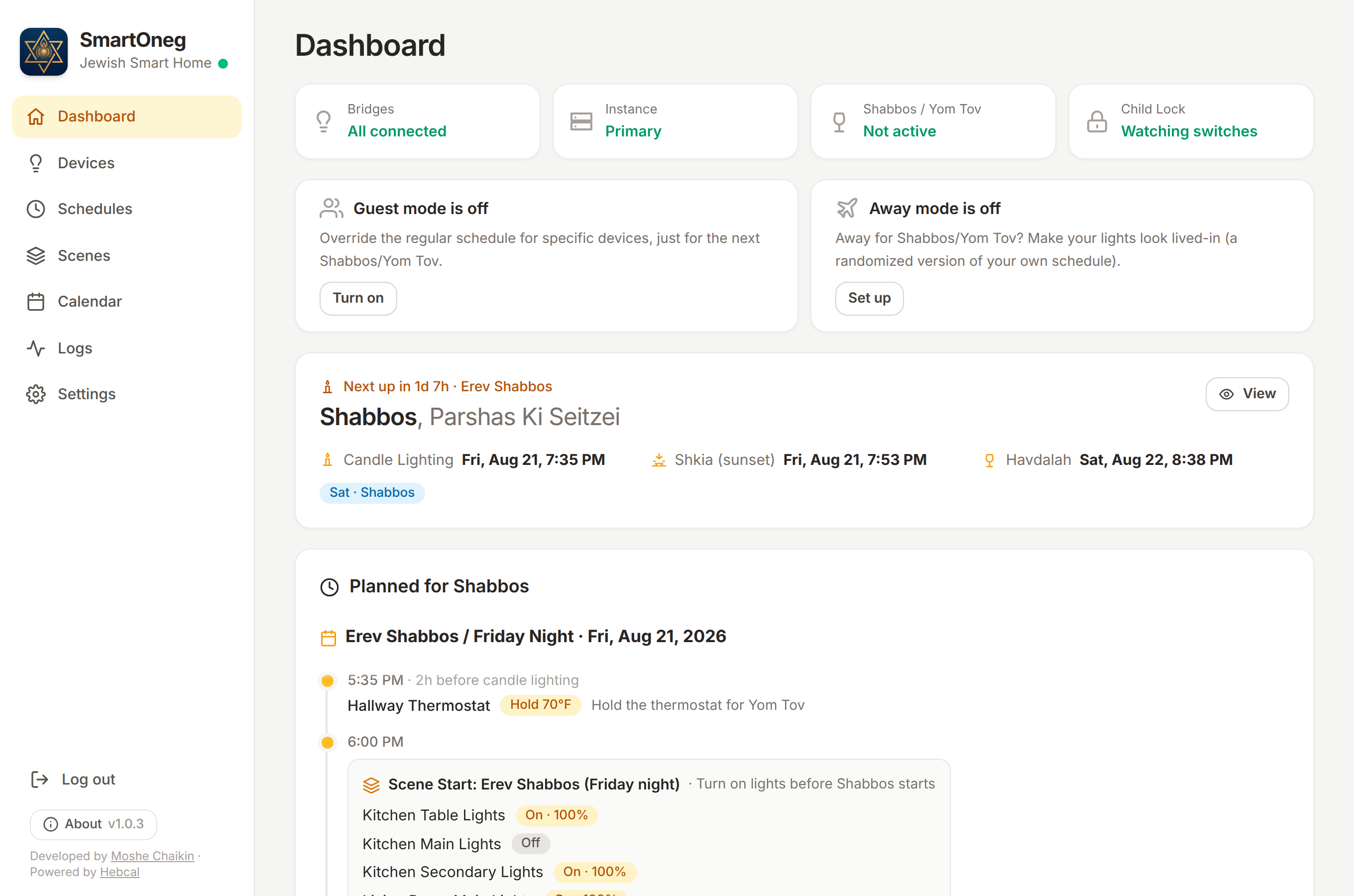Screen dimensions: 1354x896
Task: Click the 6:00 PM timeline dot
Action: (x=328, y=742)
